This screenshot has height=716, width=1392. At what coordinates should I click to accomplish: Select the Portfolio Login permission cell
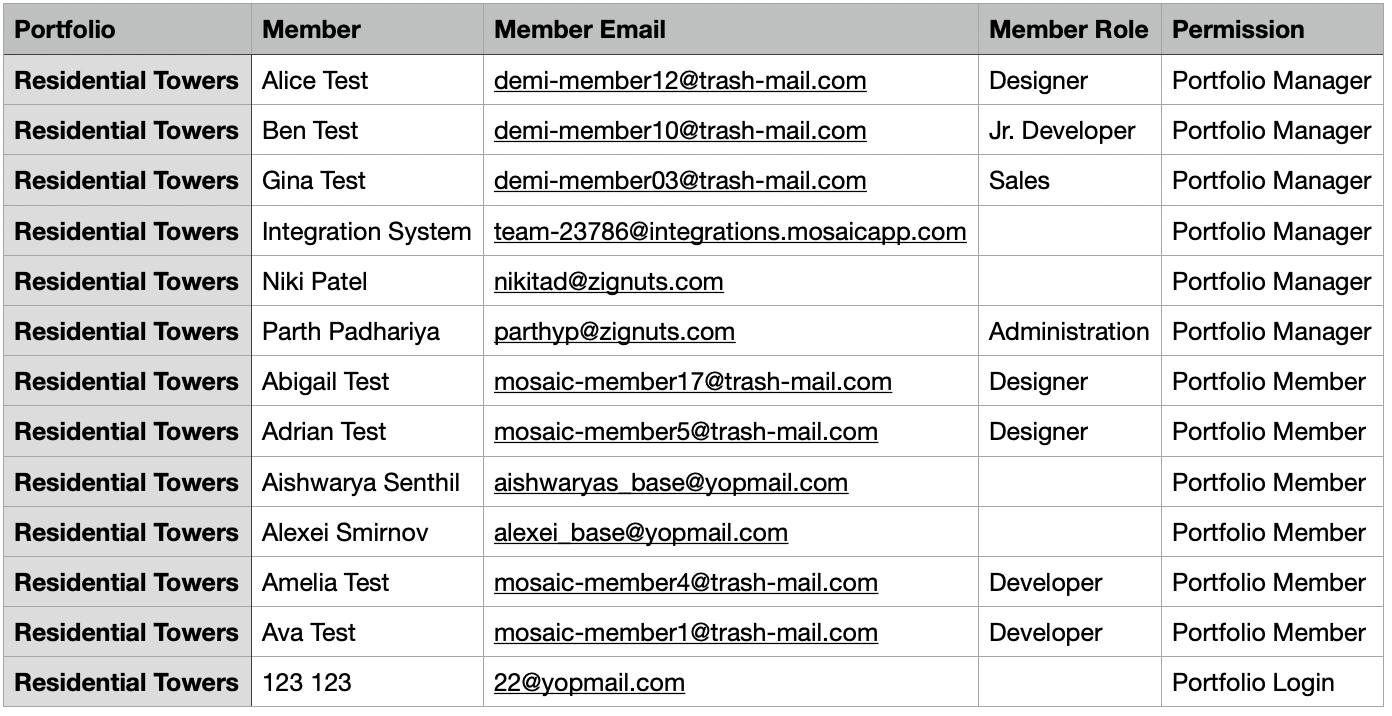[1272, 682]
